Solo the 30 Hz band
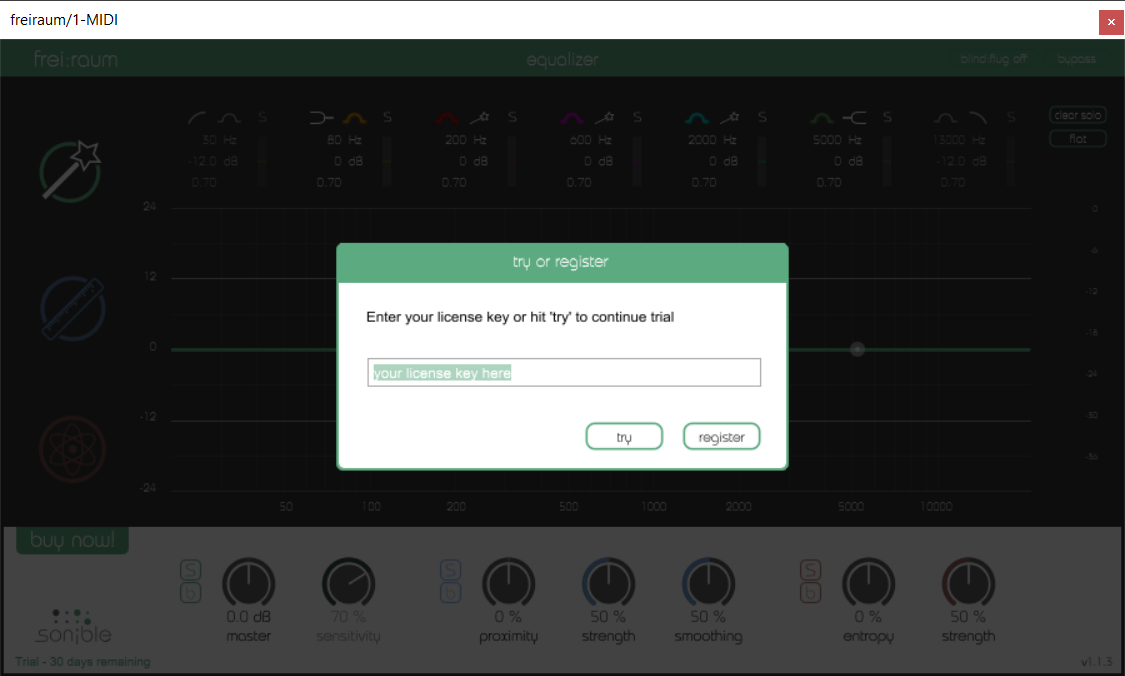 click(x=263, y=117)
